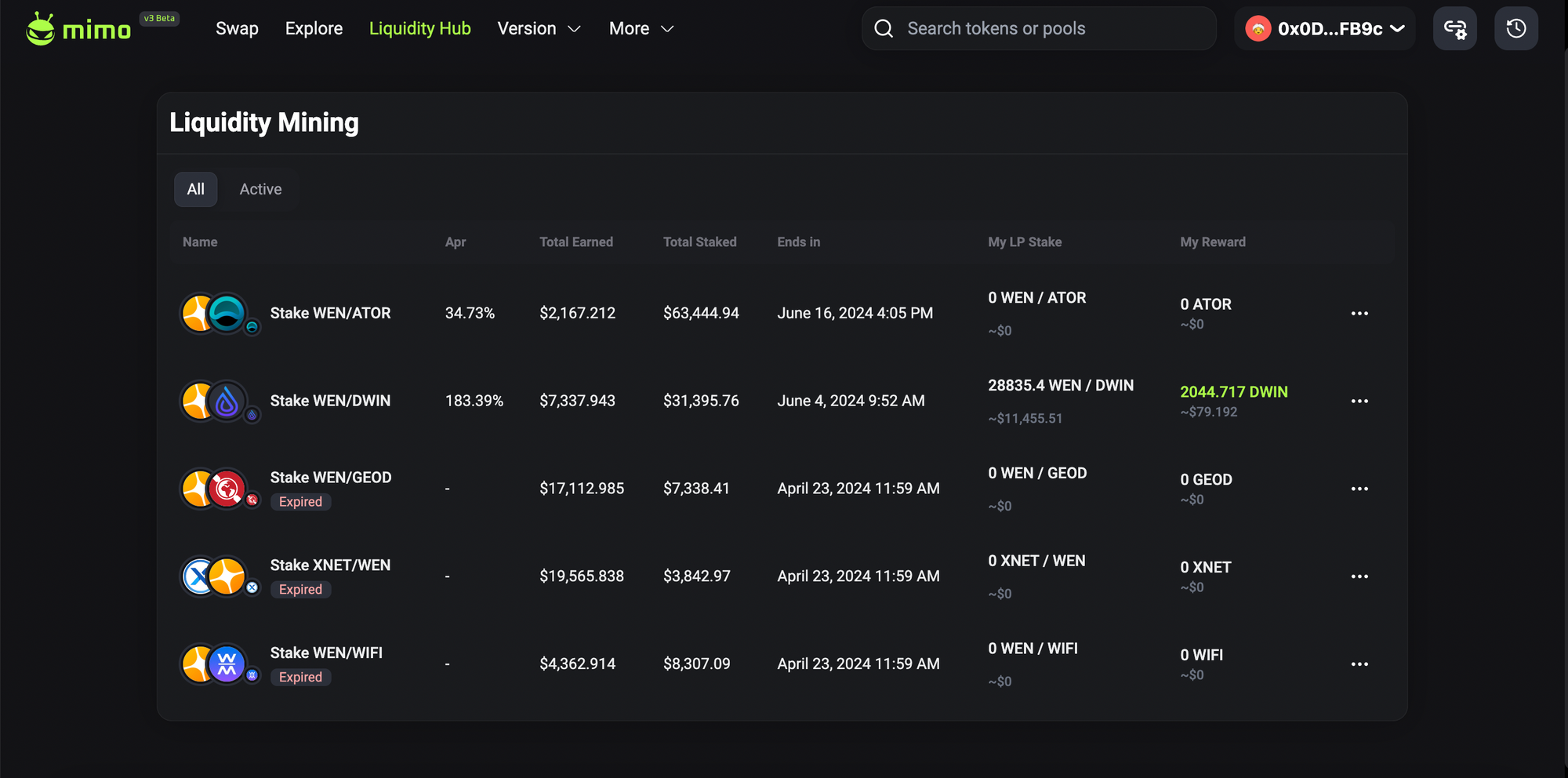View transaction history via the clock icon
Screen dimensions: 1568x778
click(x=1515, y=27)
